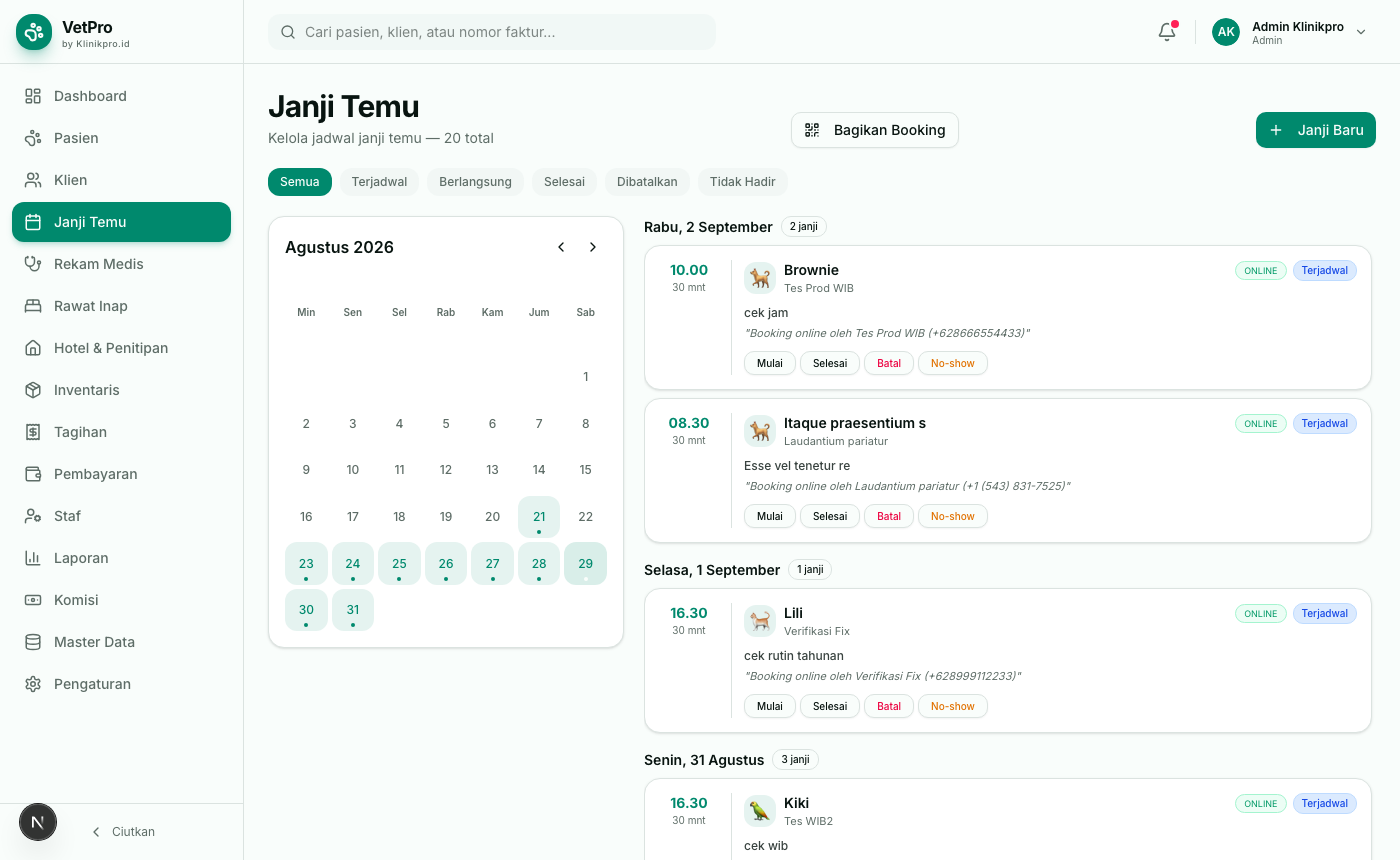Click the ONLINE badge on Lili's card
This screenshot has width=1400, height=860.
point(1261,614)
